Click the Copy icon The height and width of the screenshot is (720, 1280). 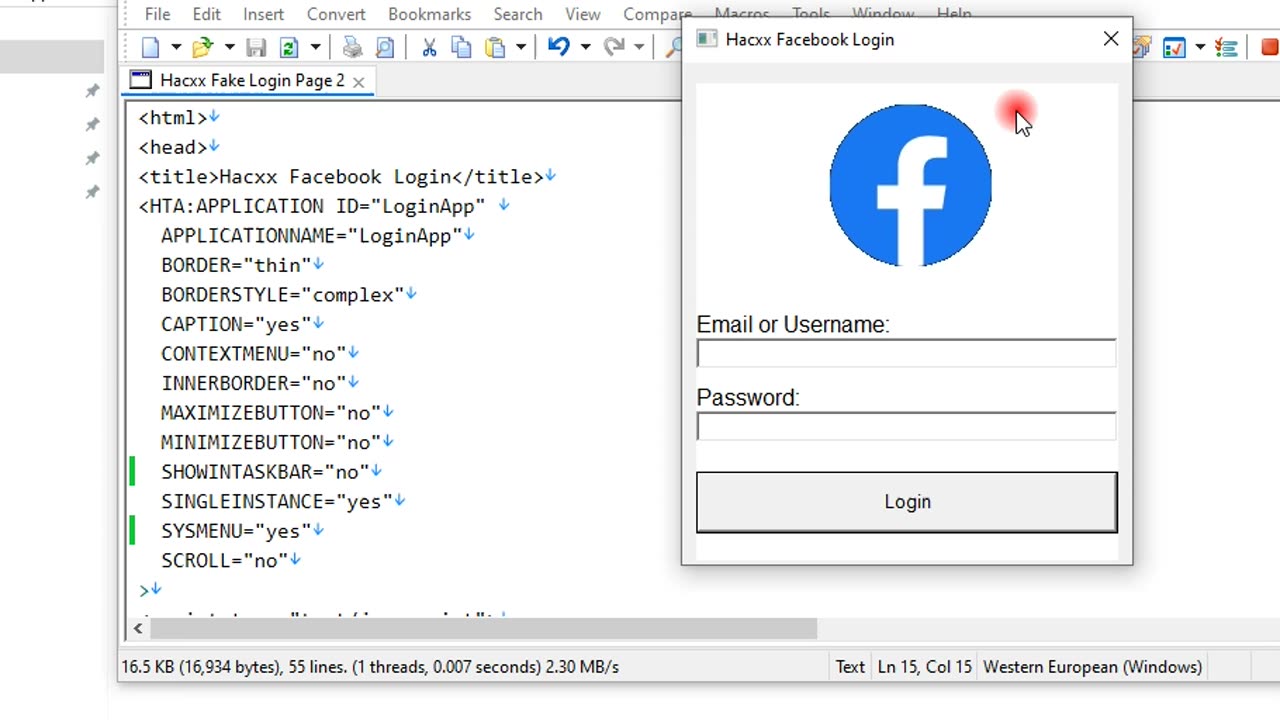tap(461, 47)
